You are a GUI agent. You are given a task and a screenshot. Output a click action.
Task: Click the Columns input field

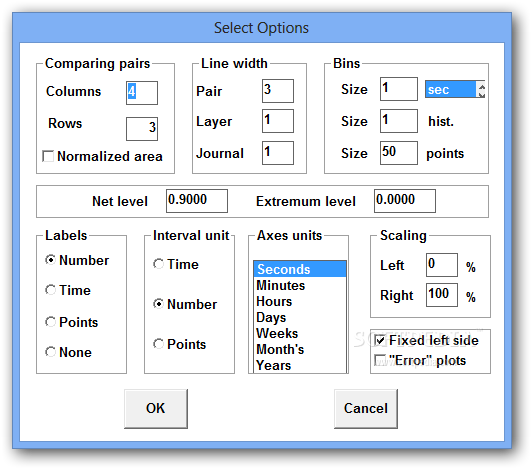[142, 93]
